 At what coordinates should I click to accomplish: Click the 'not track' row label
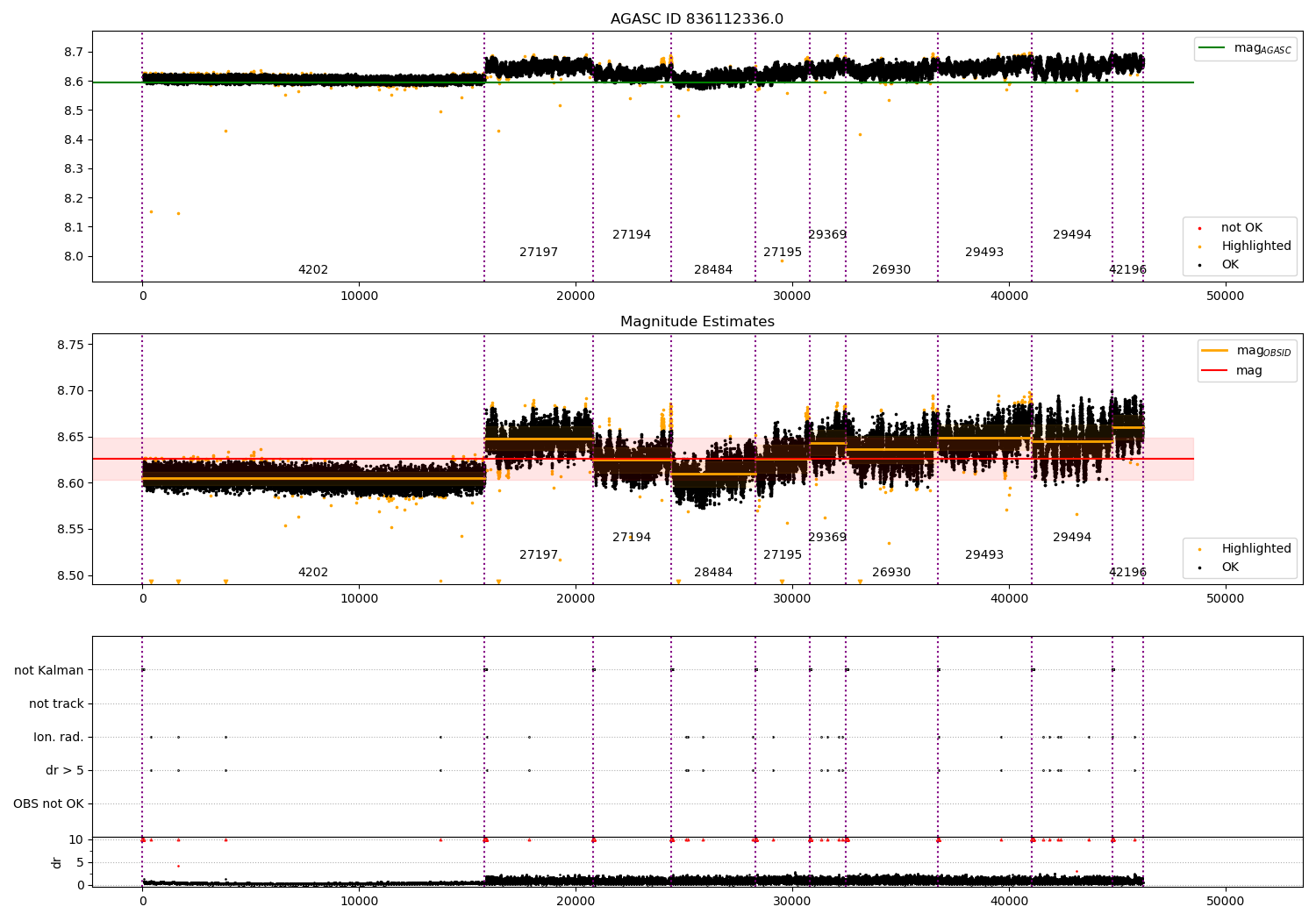point(56,703)
